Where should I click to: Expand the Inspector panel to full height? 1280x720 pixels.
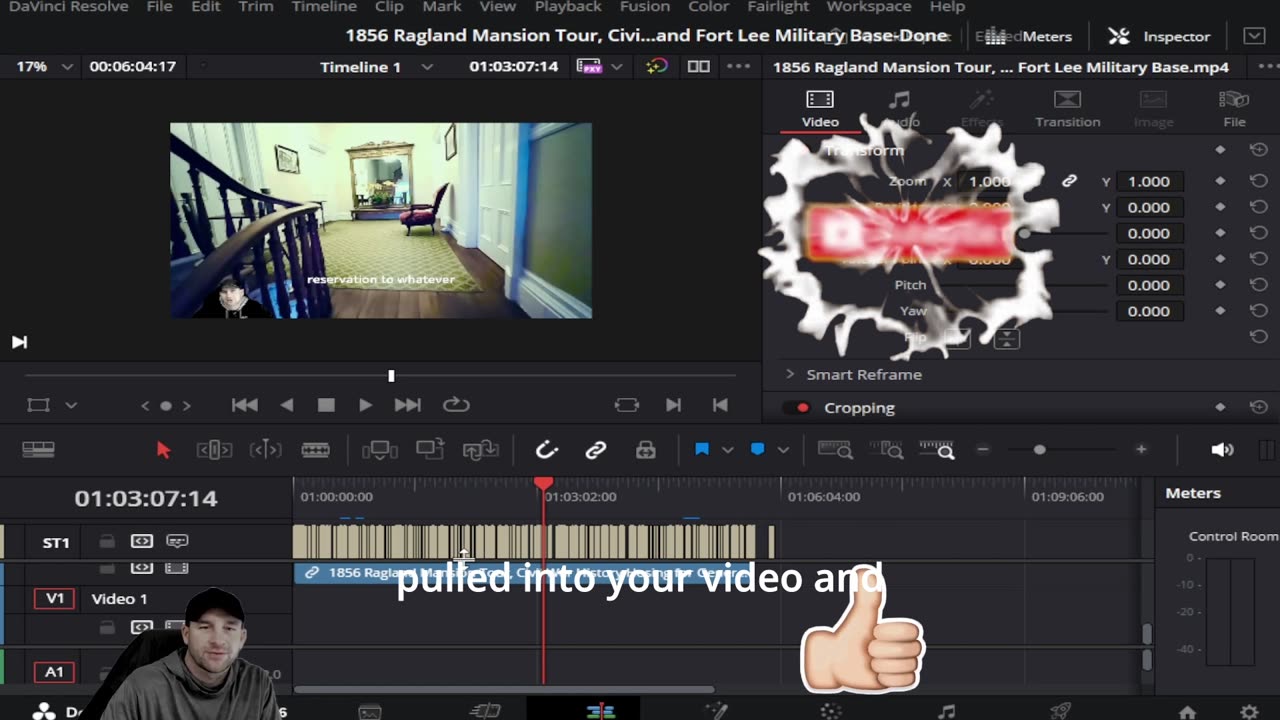[x=1254, y=36]
